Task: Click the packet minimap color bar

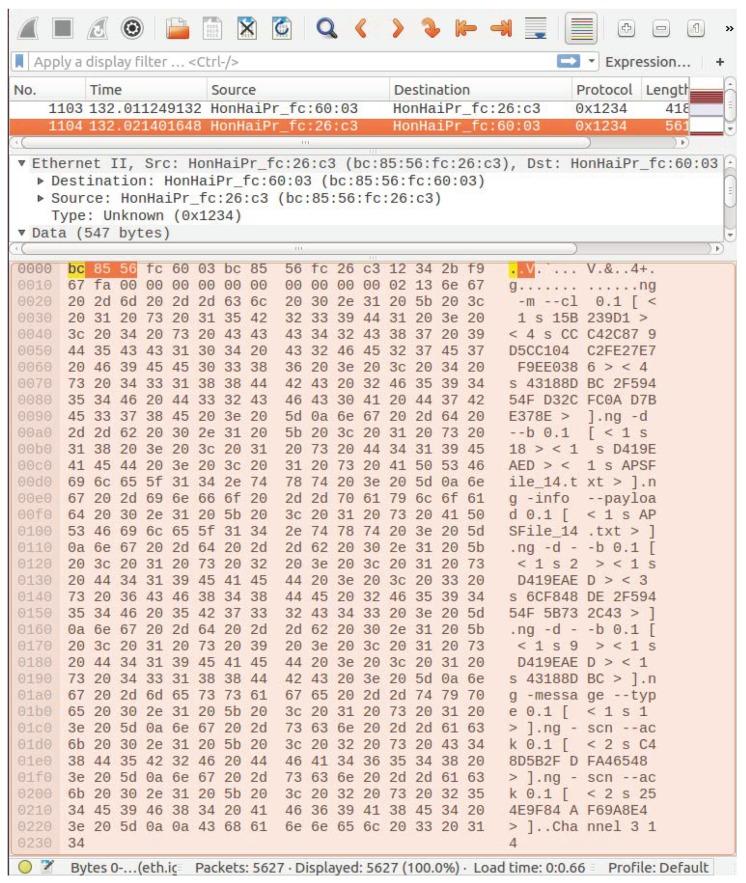Action: click(707, 107)
